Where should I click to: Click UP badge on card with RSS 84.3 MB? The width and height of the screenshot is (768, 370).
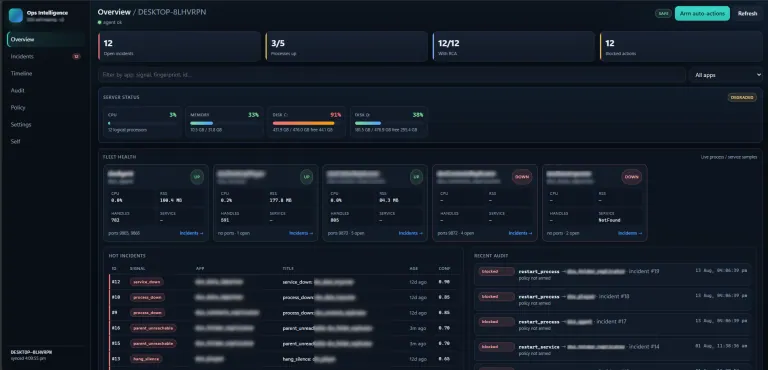(416, 177)
